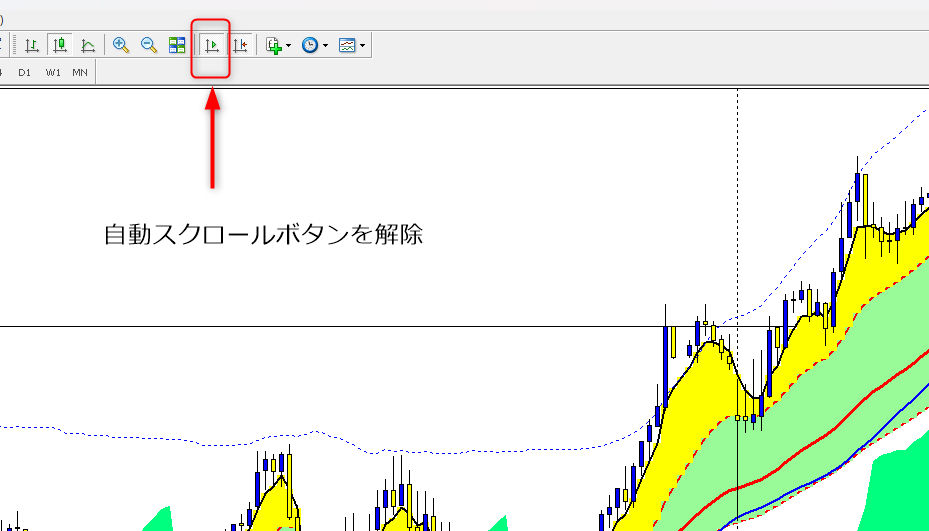Select the D1 timeframe
This screenshot has width=929, height=531.
24,72
